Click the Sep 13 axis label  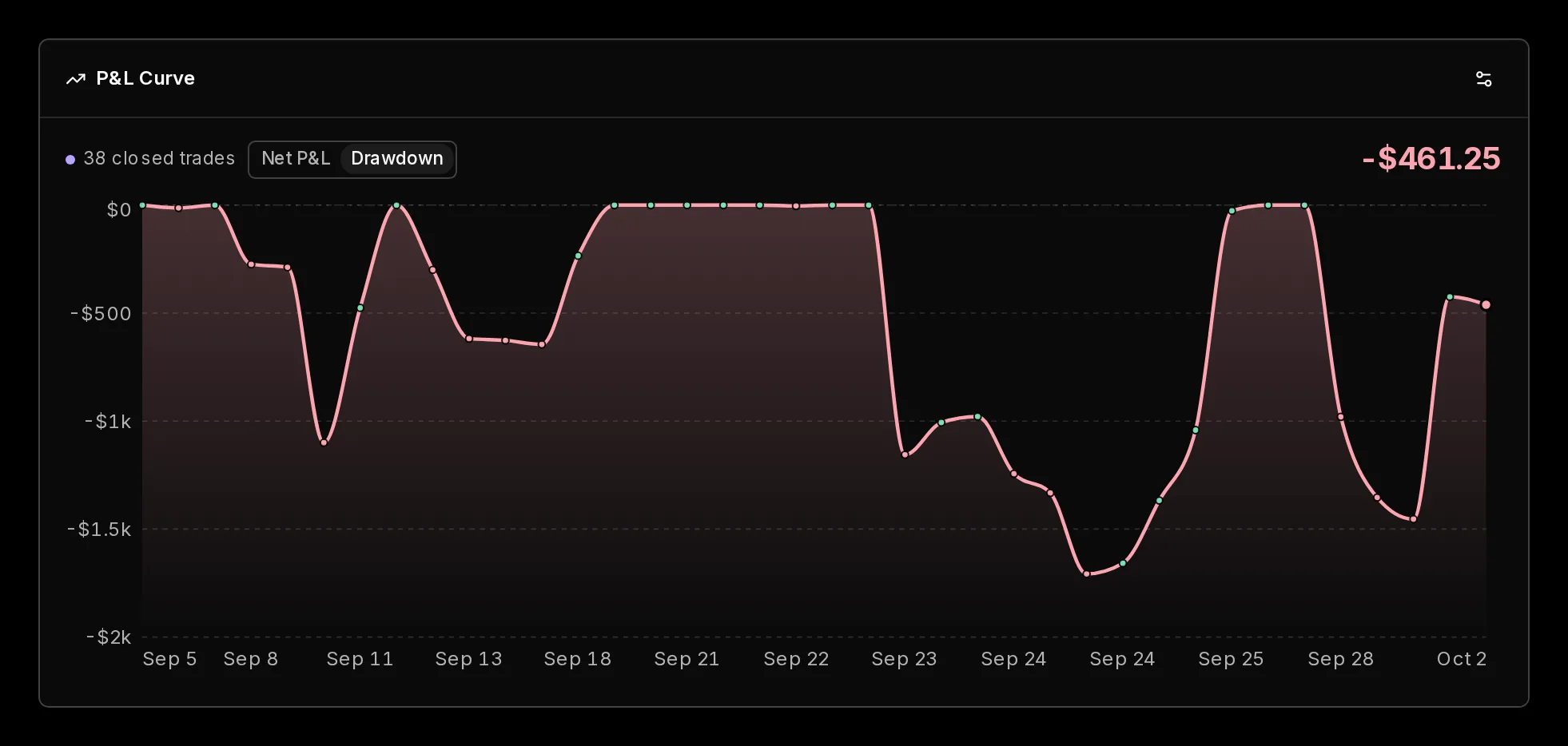pyautogui.click(x=468, y=659)
